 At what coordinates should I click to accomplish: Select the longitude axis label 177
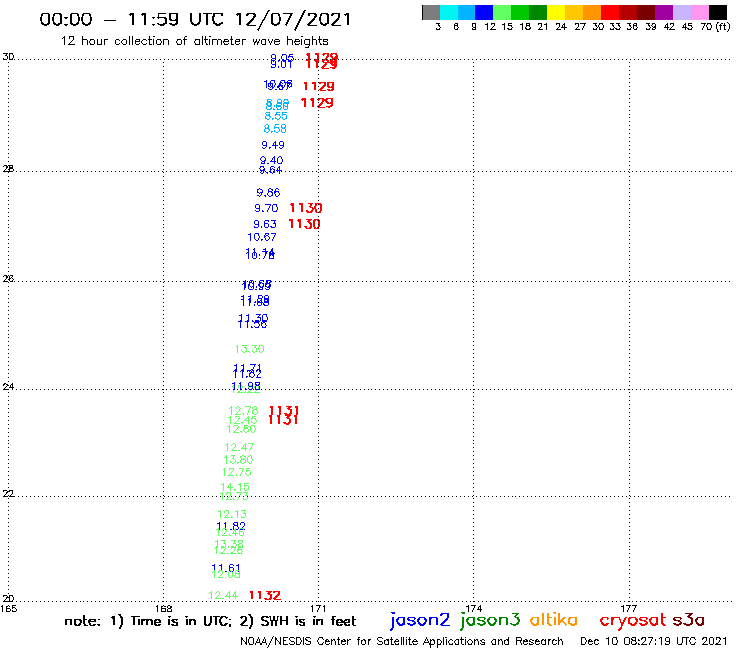[x=629, y=608]
